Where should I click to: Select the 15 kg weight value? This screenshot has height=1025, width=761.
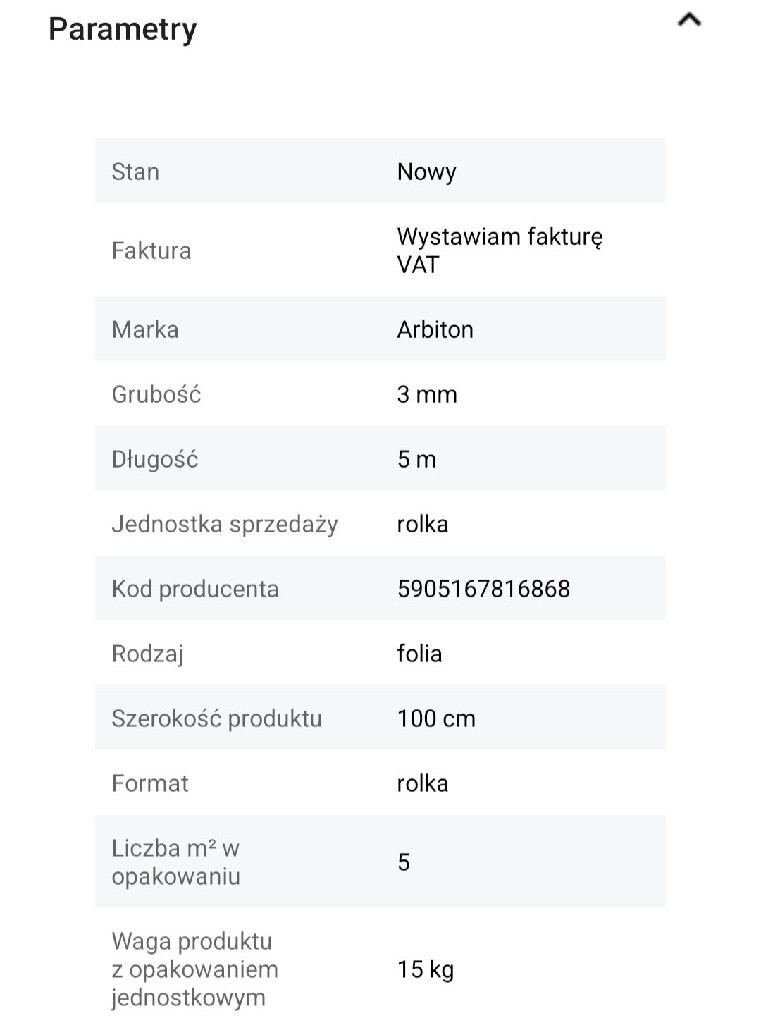(425, 970)
